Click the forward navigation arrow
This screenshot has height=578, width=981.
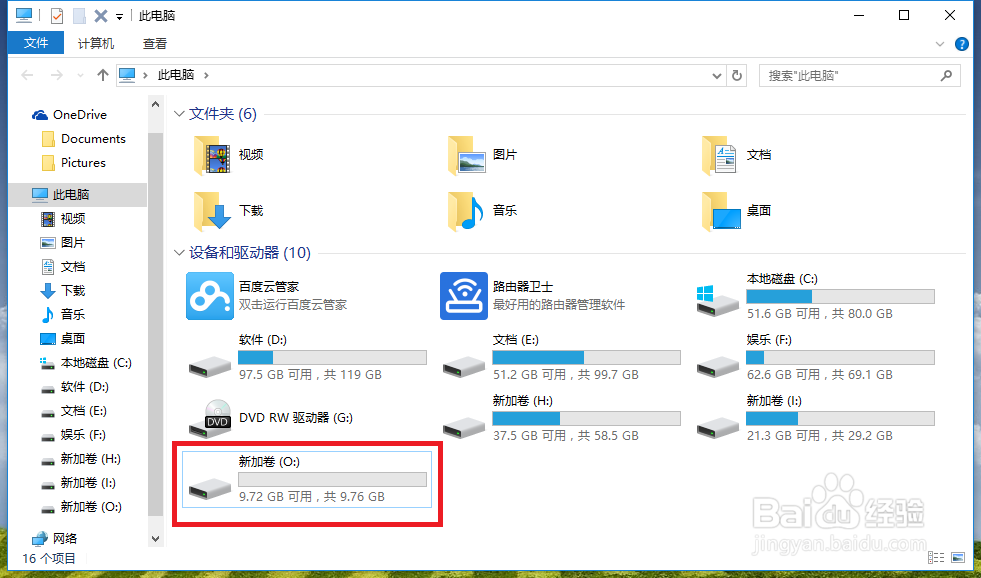pos(56,75)
